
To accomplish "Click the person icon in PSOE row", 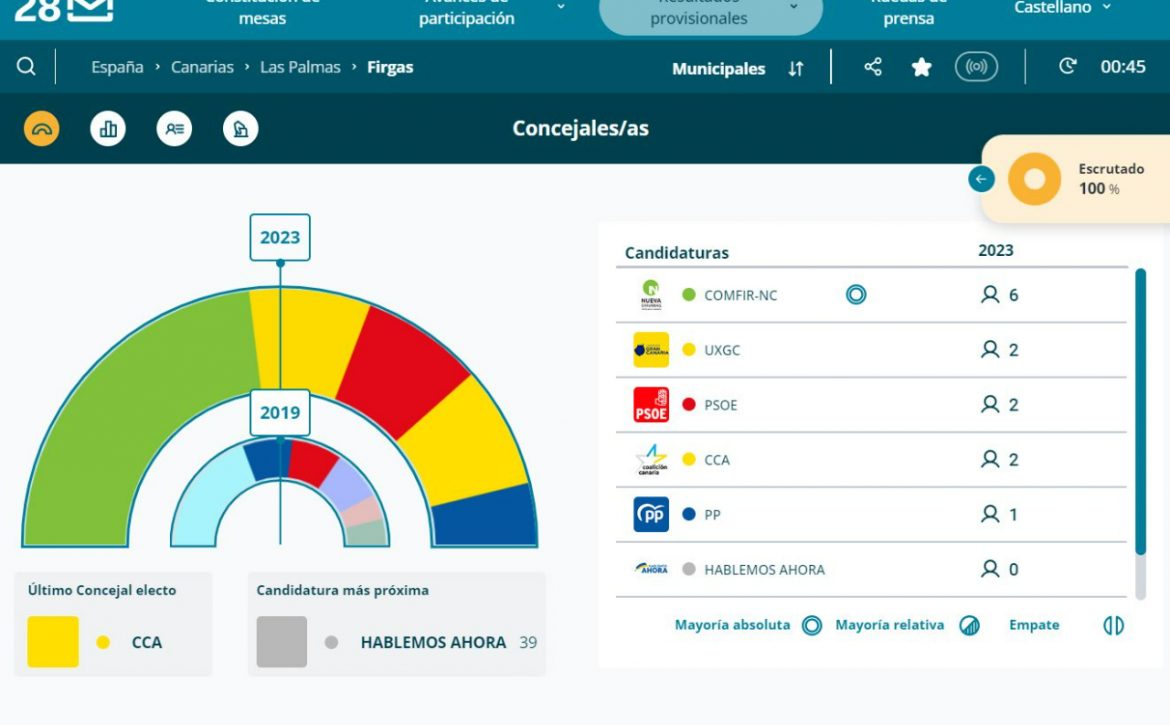I will 990,404.
